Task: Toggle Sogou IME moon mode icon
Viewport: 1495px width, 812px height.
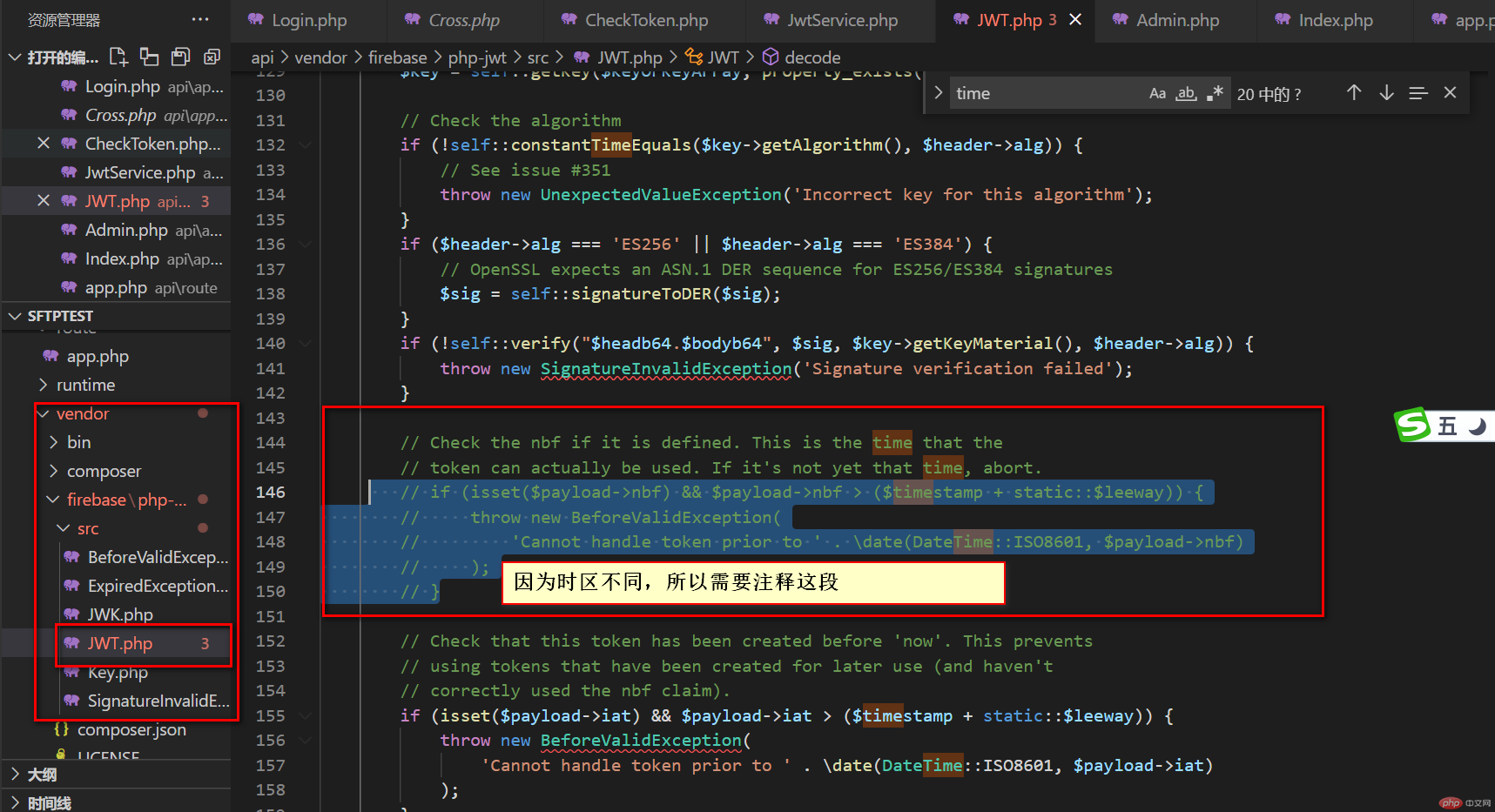Action: tap(1478, 426)
